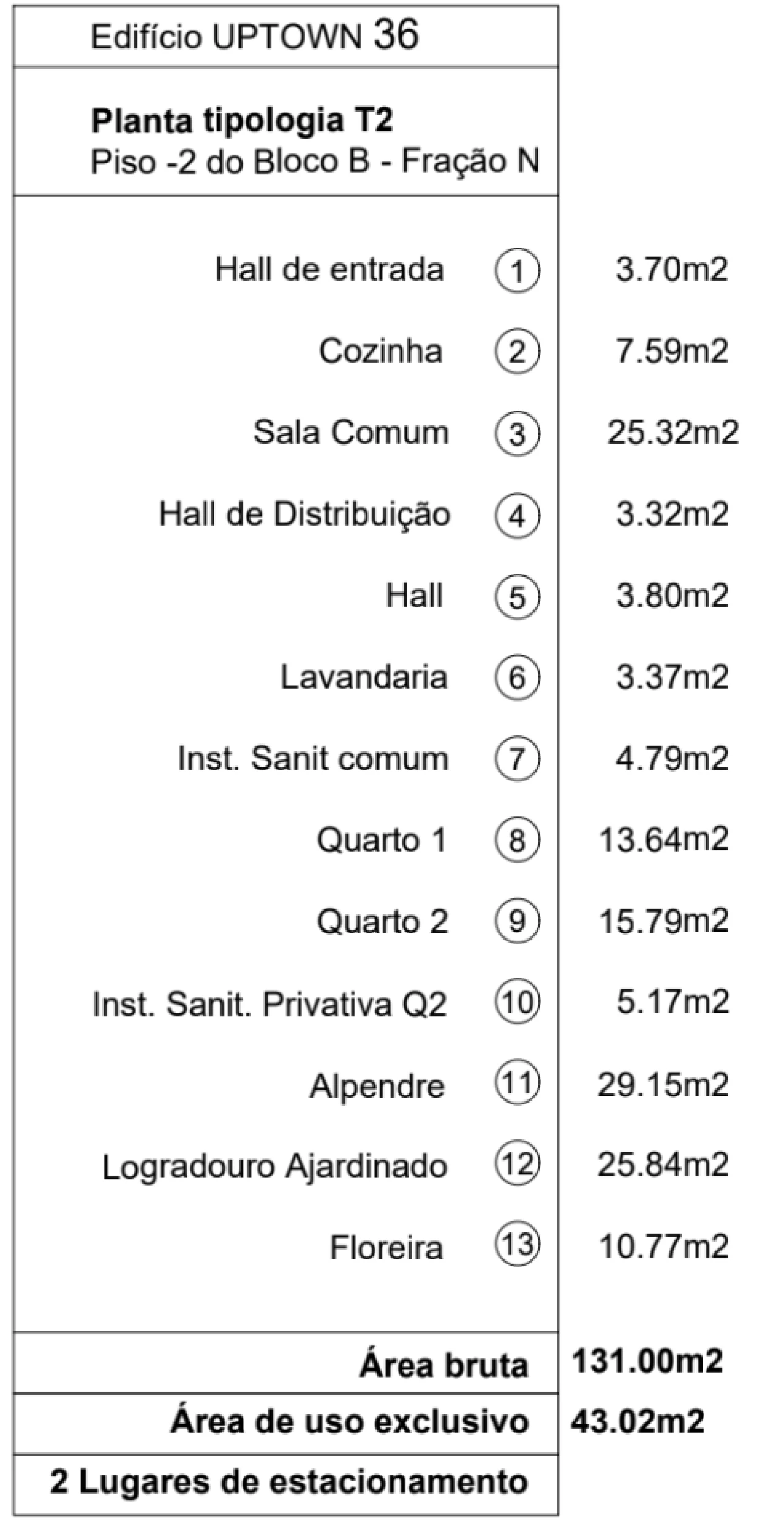Select the Área de uso exclusivo row
784x1534 pixels.
(286, 1423)
